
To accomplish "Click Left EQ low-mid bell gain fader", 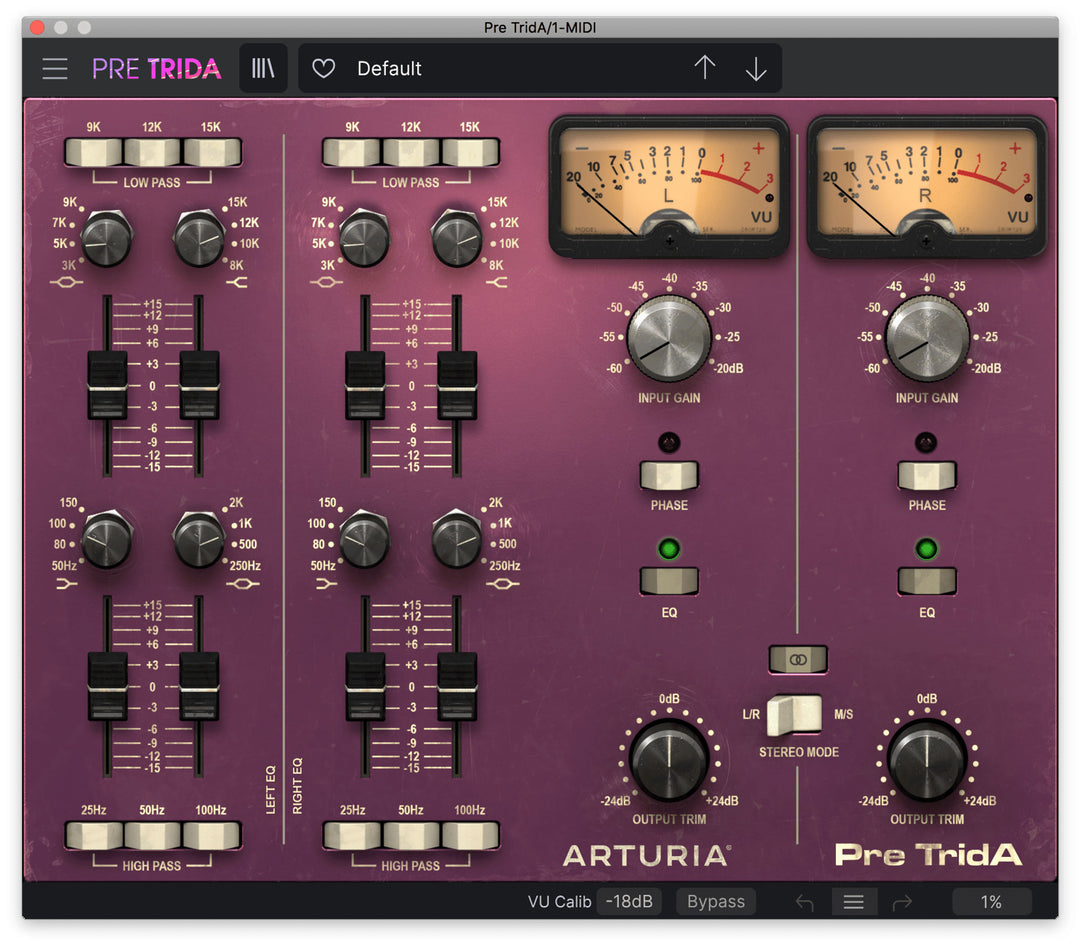I will [x=199, y=686].
